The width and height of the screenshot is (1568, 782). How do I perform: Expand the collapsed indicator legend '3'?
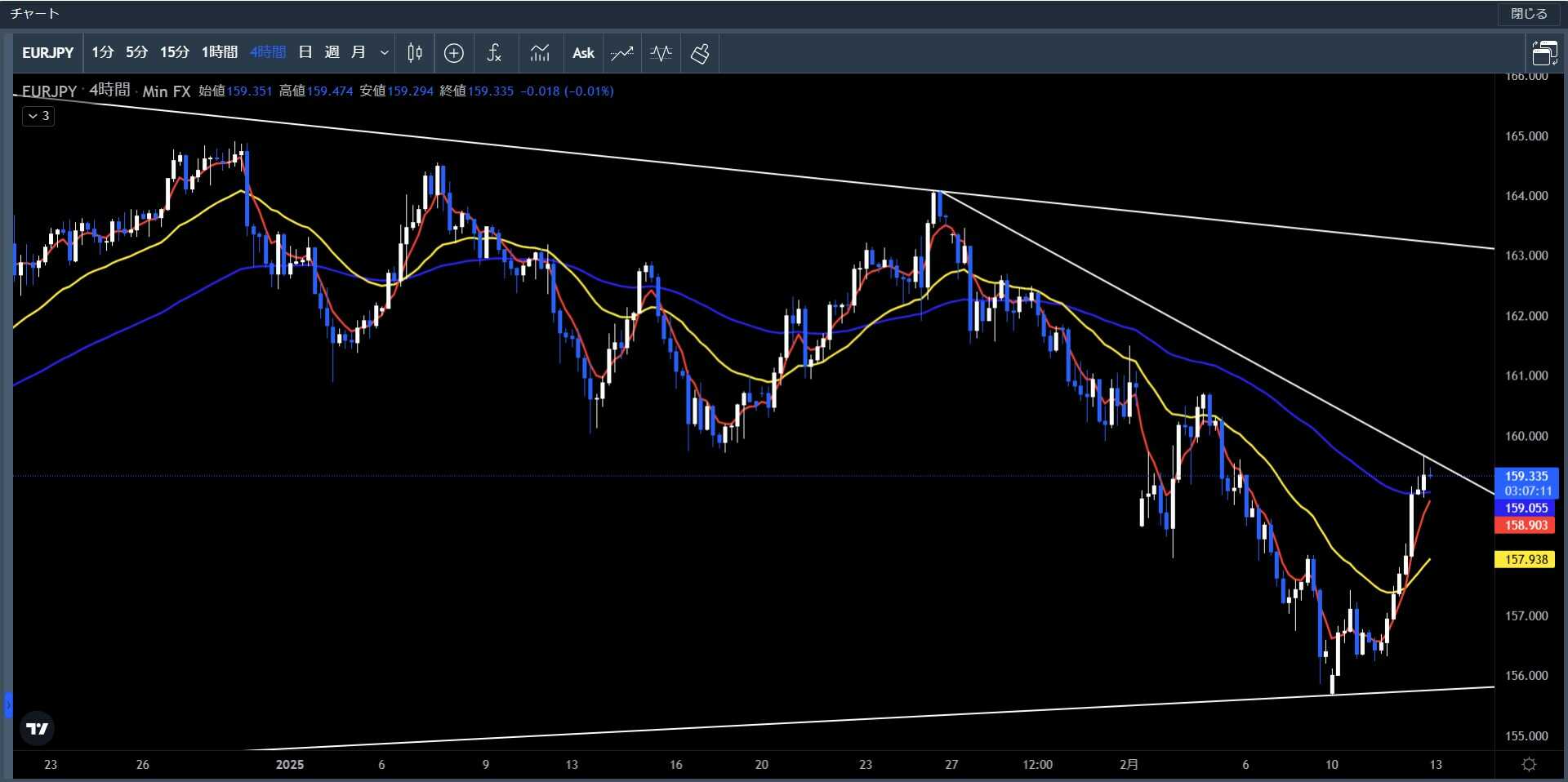tap(38, 116)
